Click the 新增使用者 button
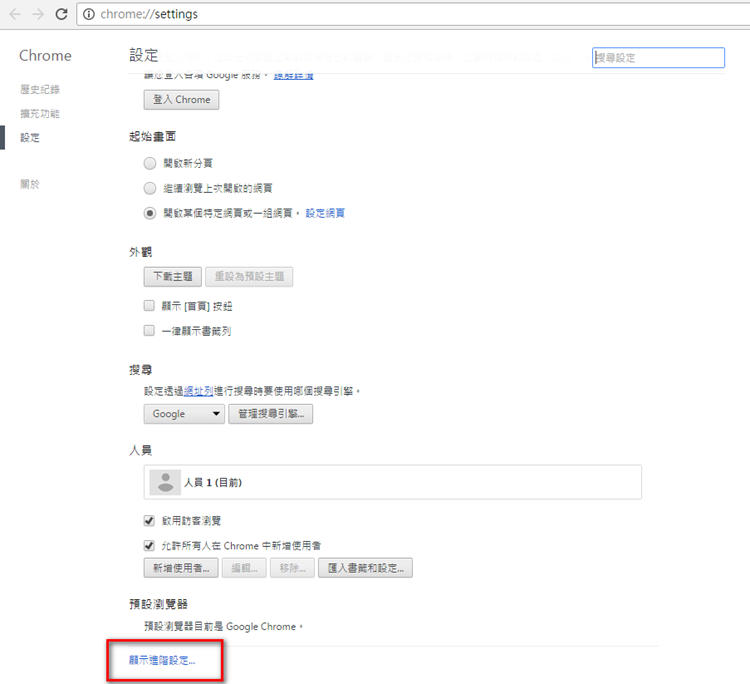 (181, 568)
